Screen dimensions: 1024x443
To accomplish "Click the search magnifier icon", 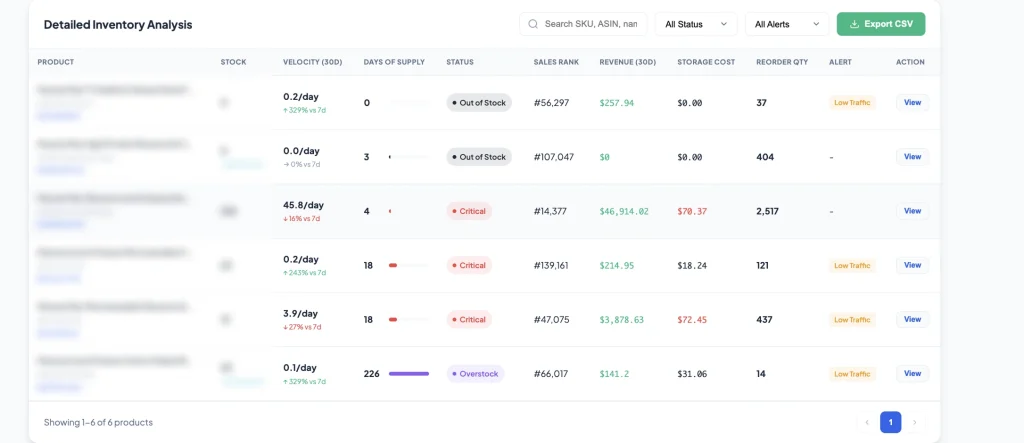I will point(533,24).
